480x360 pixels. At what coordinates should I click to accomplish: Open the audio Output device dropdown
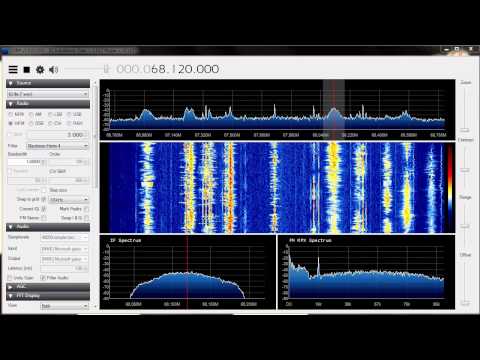64,259
